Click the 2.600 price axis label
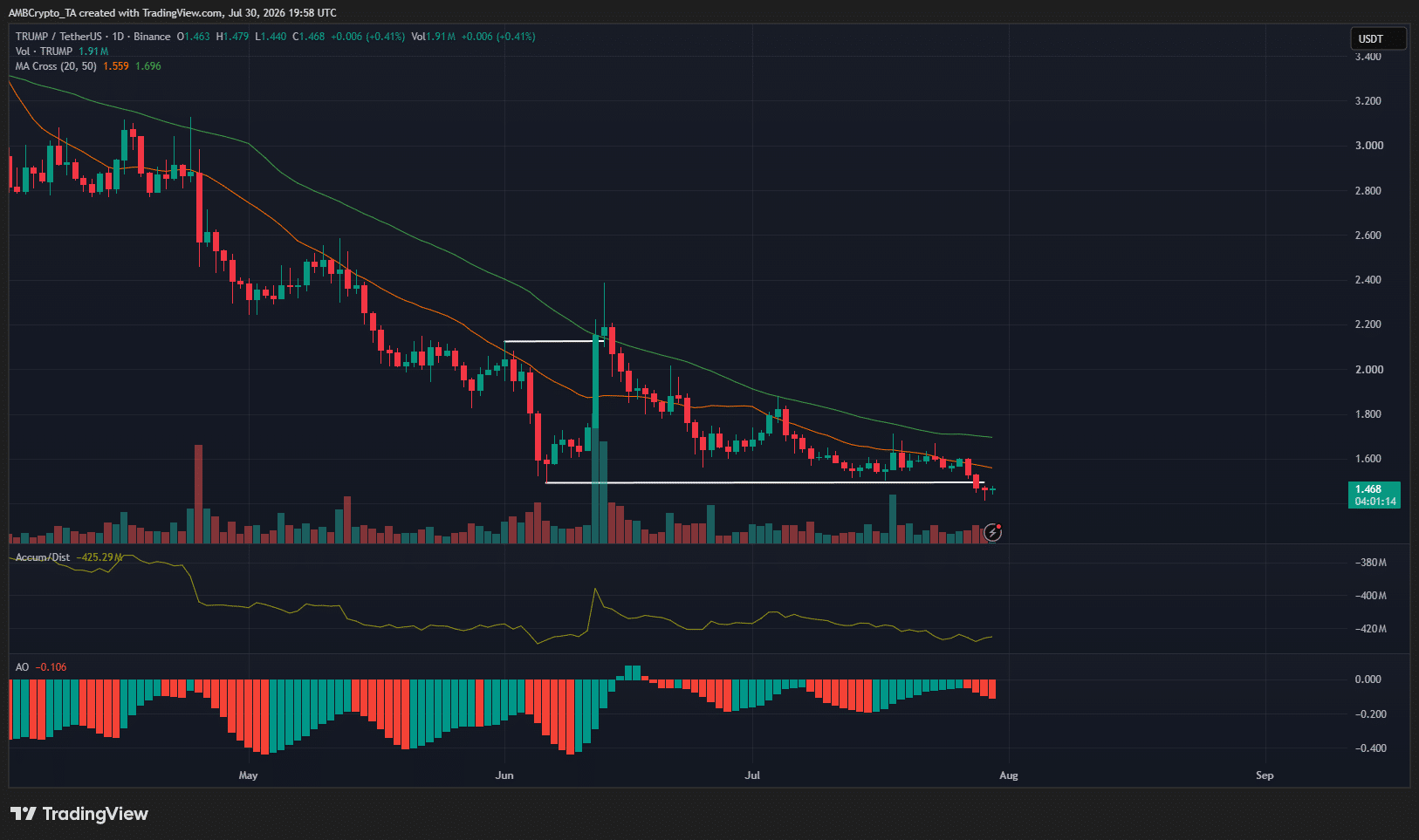Viewport: 1419px width, 840px height. click(x=1368, y=236)
